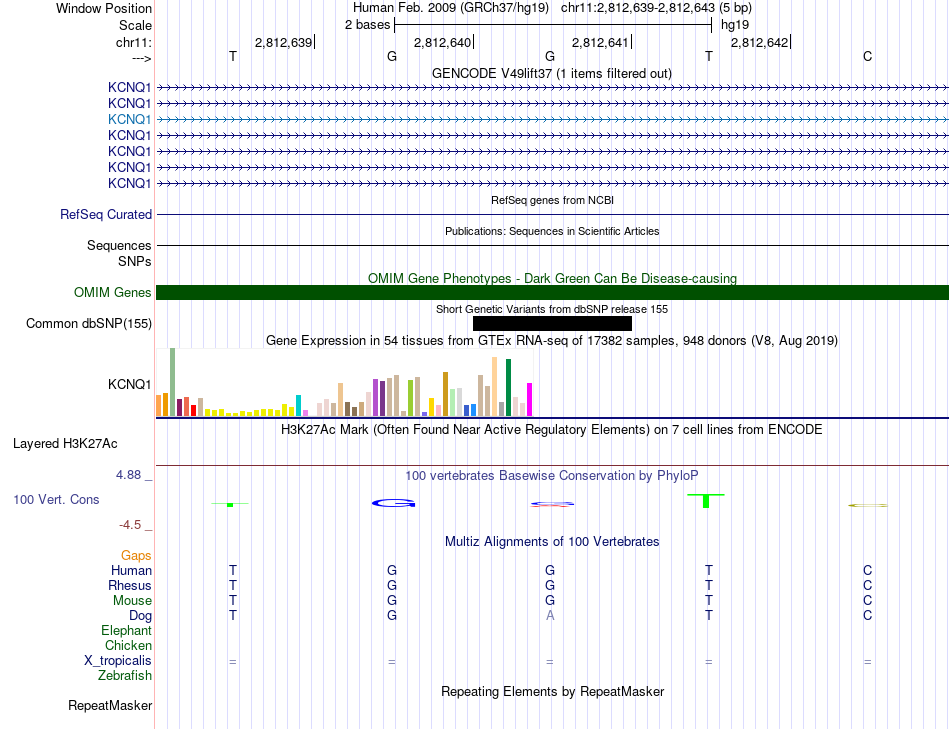This screenshot has height=729, width=950.
Task: Click the orange Gaps label
Action: [136, 556]
